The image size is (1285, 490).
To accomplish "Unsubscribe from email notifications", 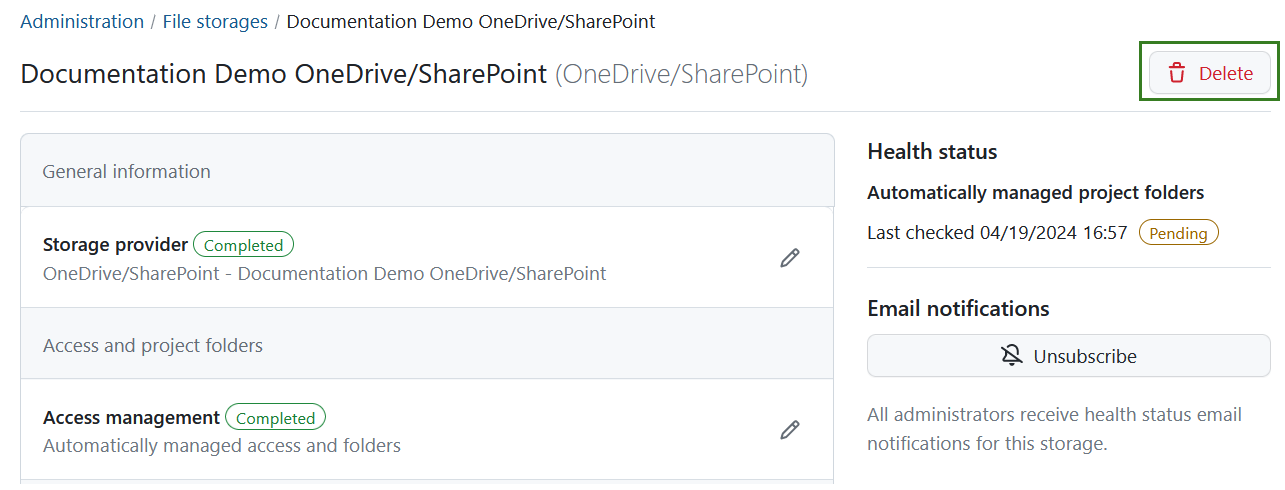I will (1068, 356).
